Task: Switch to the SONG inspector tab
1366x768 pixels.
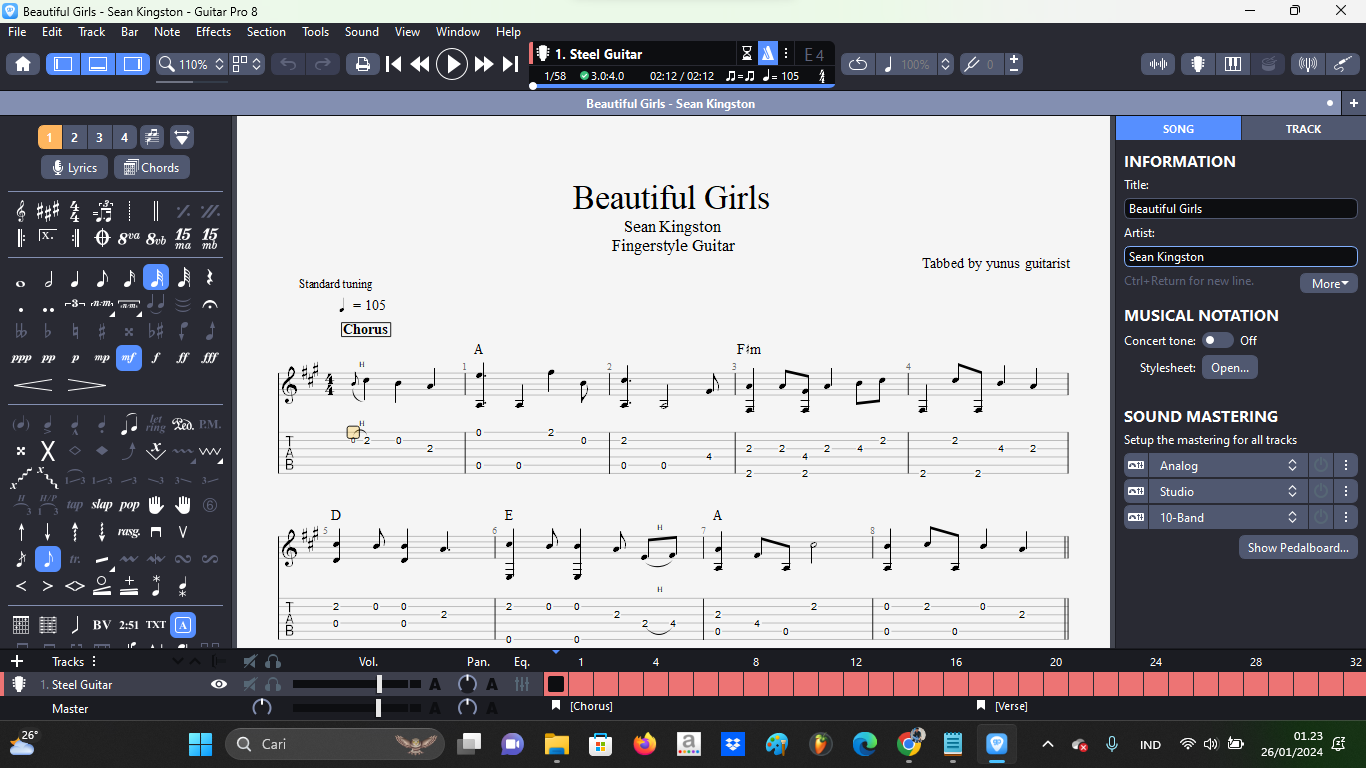Action: pyautogui.click(x=1178, y=128)
